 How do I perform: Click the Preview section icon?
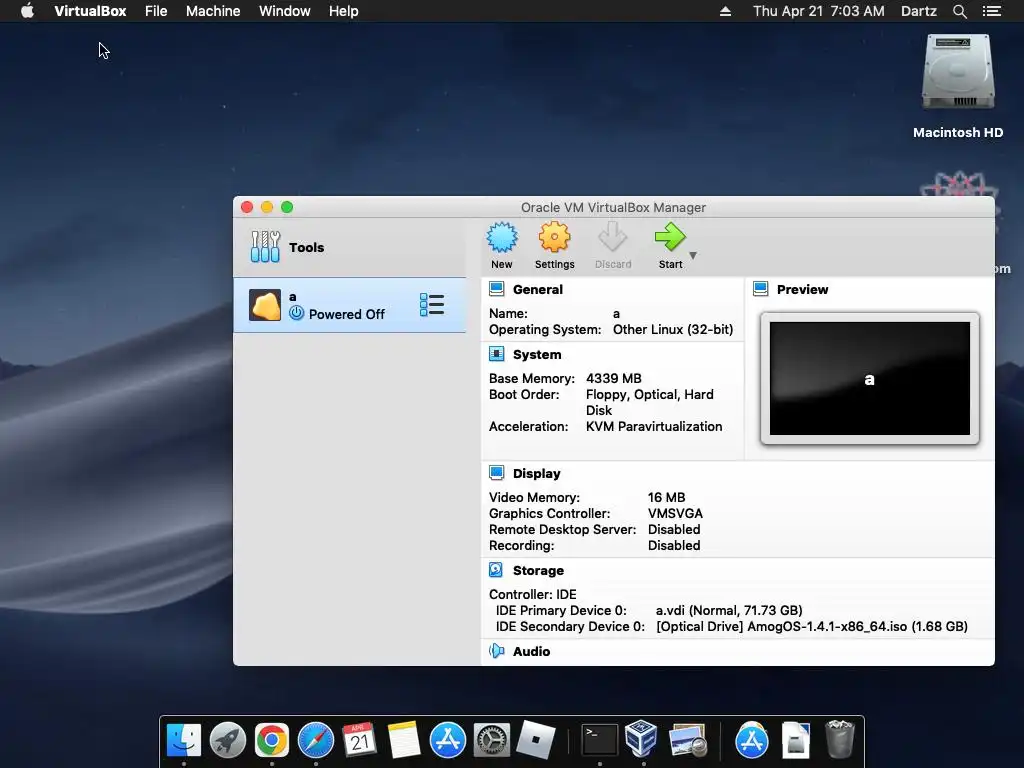[761, 289]
